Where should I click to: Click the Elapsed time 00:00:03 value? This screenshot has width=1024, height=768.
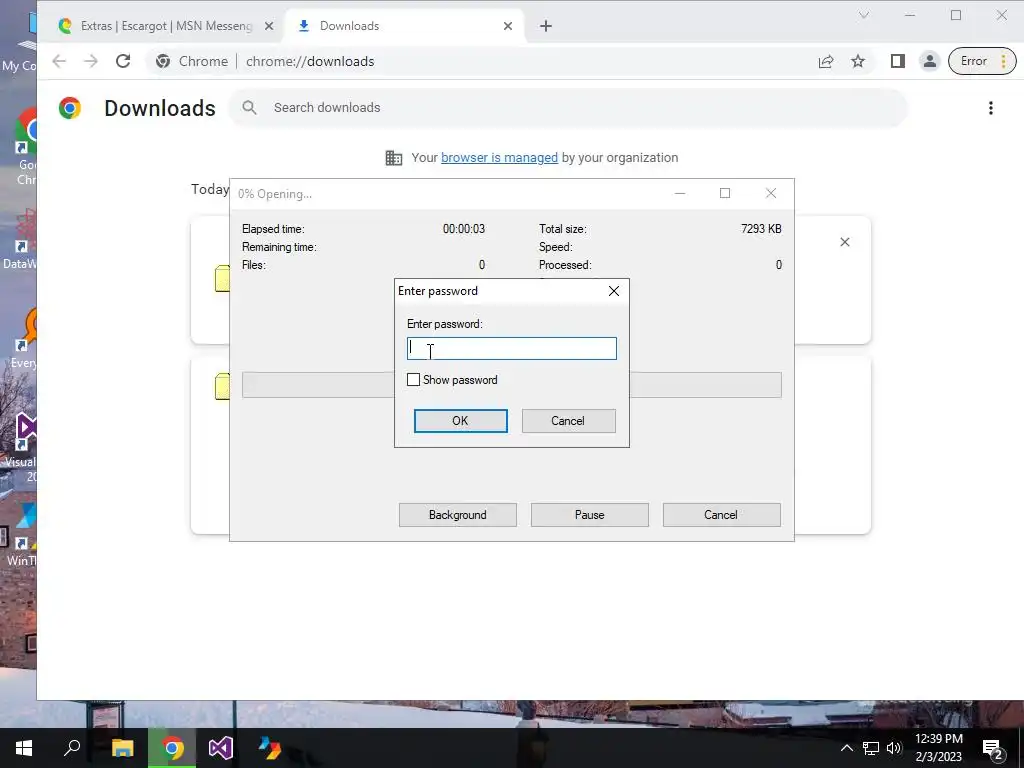pyautogui.click(x=464, y=229)
